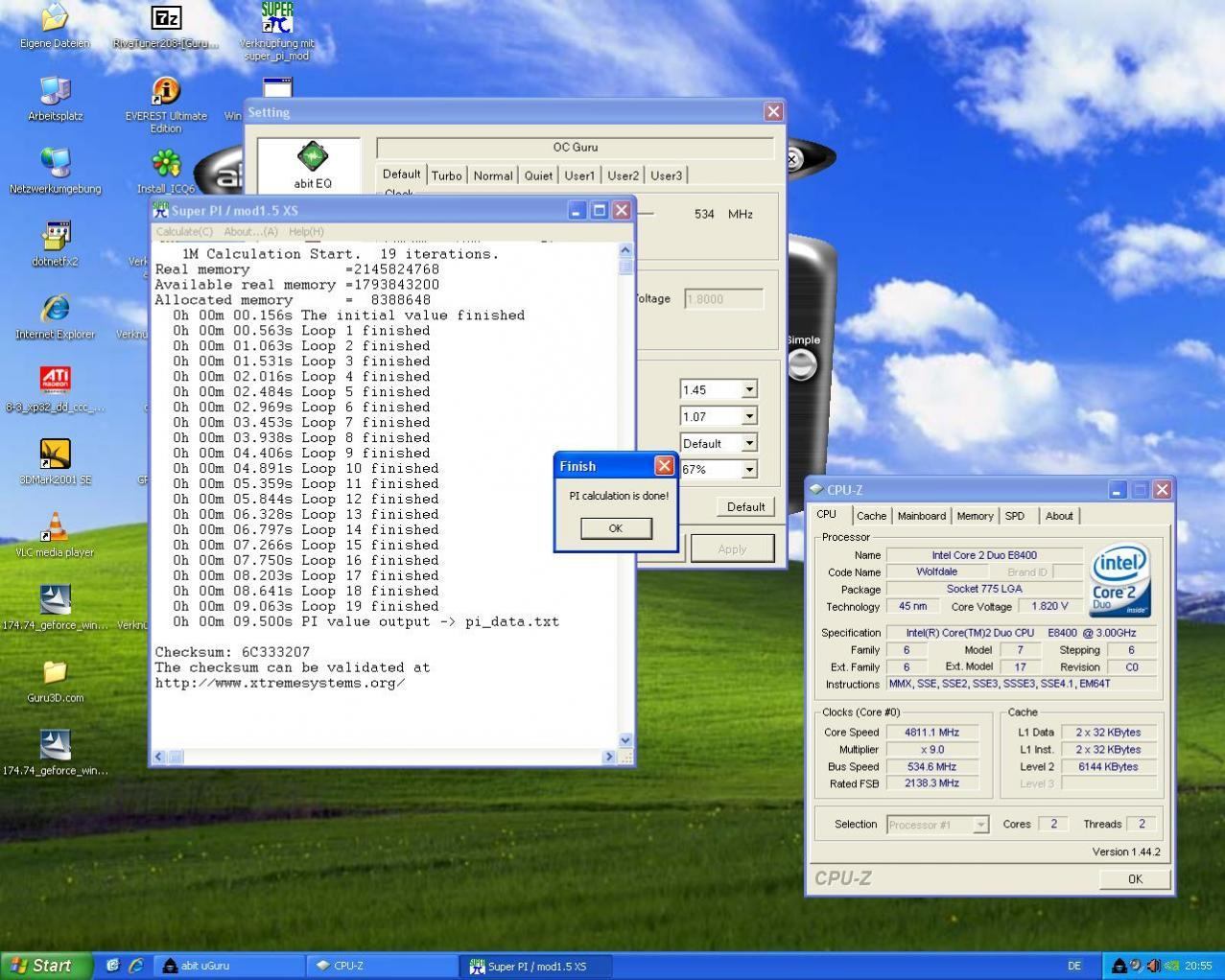Switch to the About tab in CPU-Z
The image size is (1225, 980).
click(1059, 516)
